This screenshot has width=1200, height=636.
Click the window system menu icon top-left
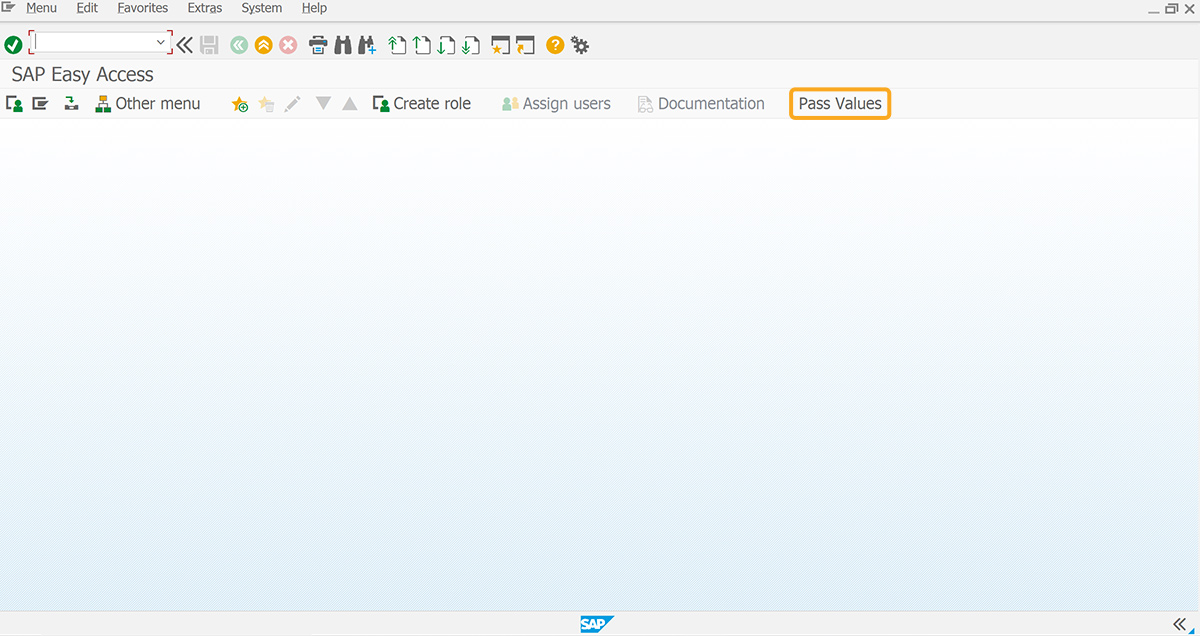click(x=8, y=7)
